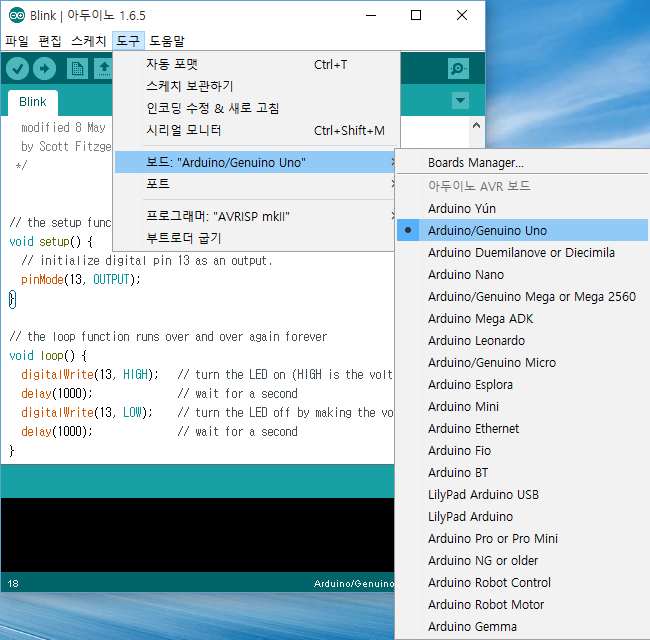Click the digitalWrite(13, LOW) line
This screenshot has width=650, height=640.
point(87,412)
